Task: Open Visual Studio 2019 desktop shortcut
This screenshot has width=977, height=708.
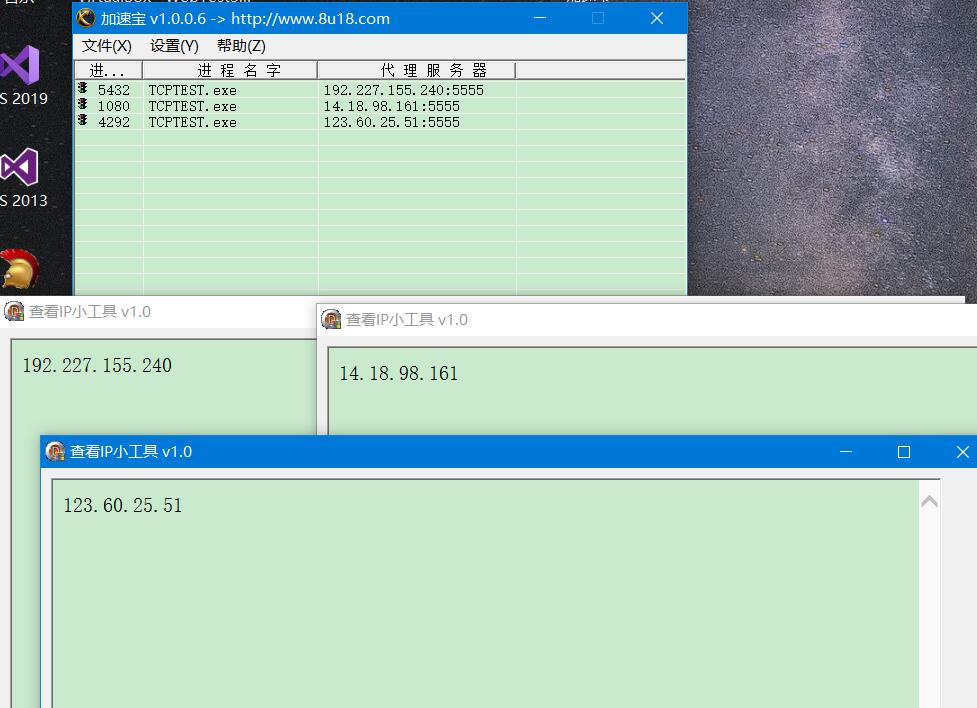Action: [x=21, y=76]
